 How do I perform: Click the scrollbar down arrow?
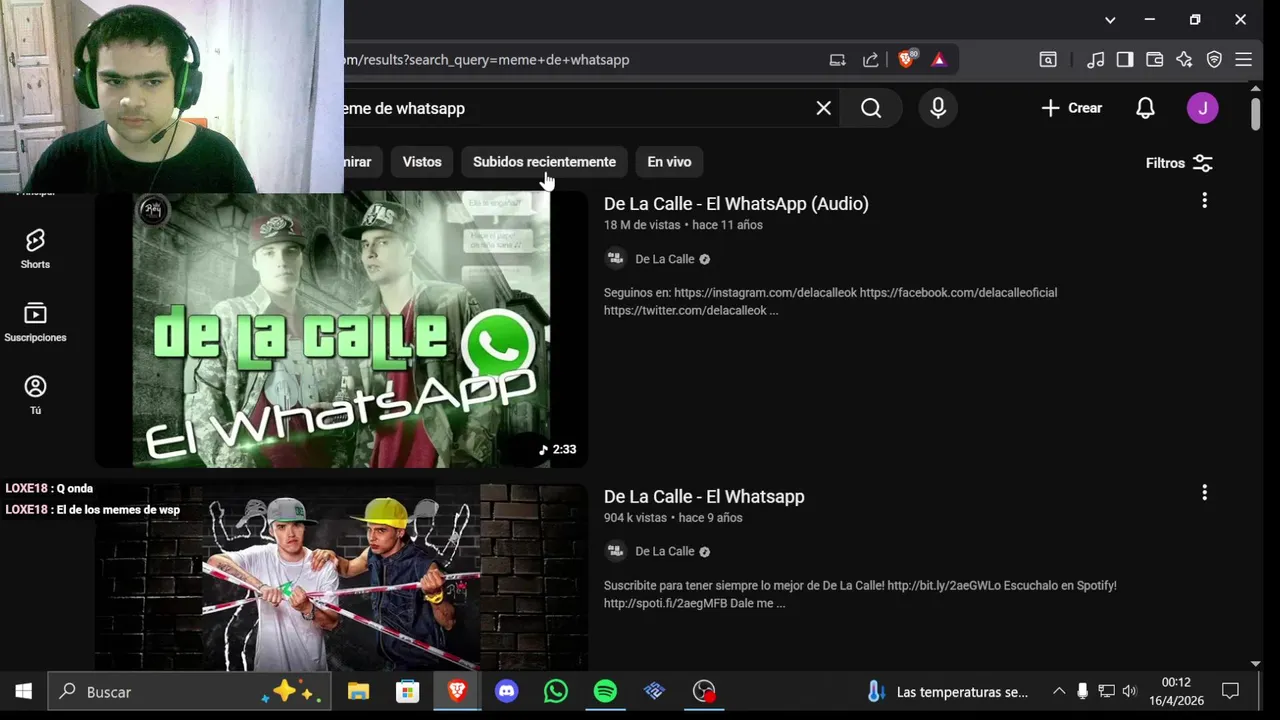pos(1256,663)
